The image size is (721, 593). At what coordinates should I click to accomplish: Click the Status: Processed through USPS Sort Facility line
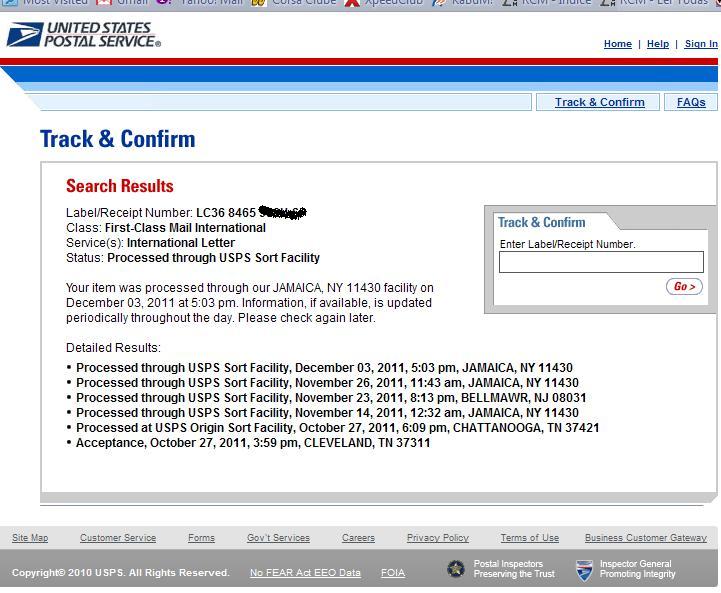pos(193,257)
